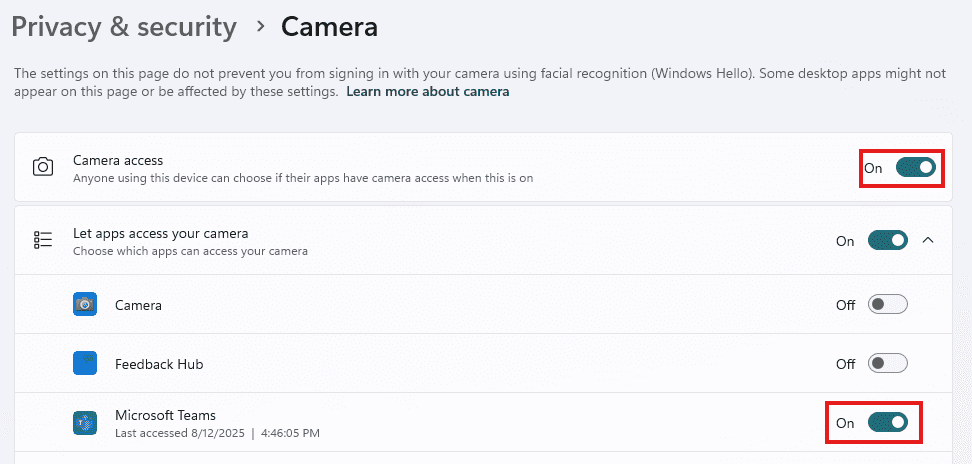
Task: Click the Feedback Hub row label
Action: pos(159,364)
